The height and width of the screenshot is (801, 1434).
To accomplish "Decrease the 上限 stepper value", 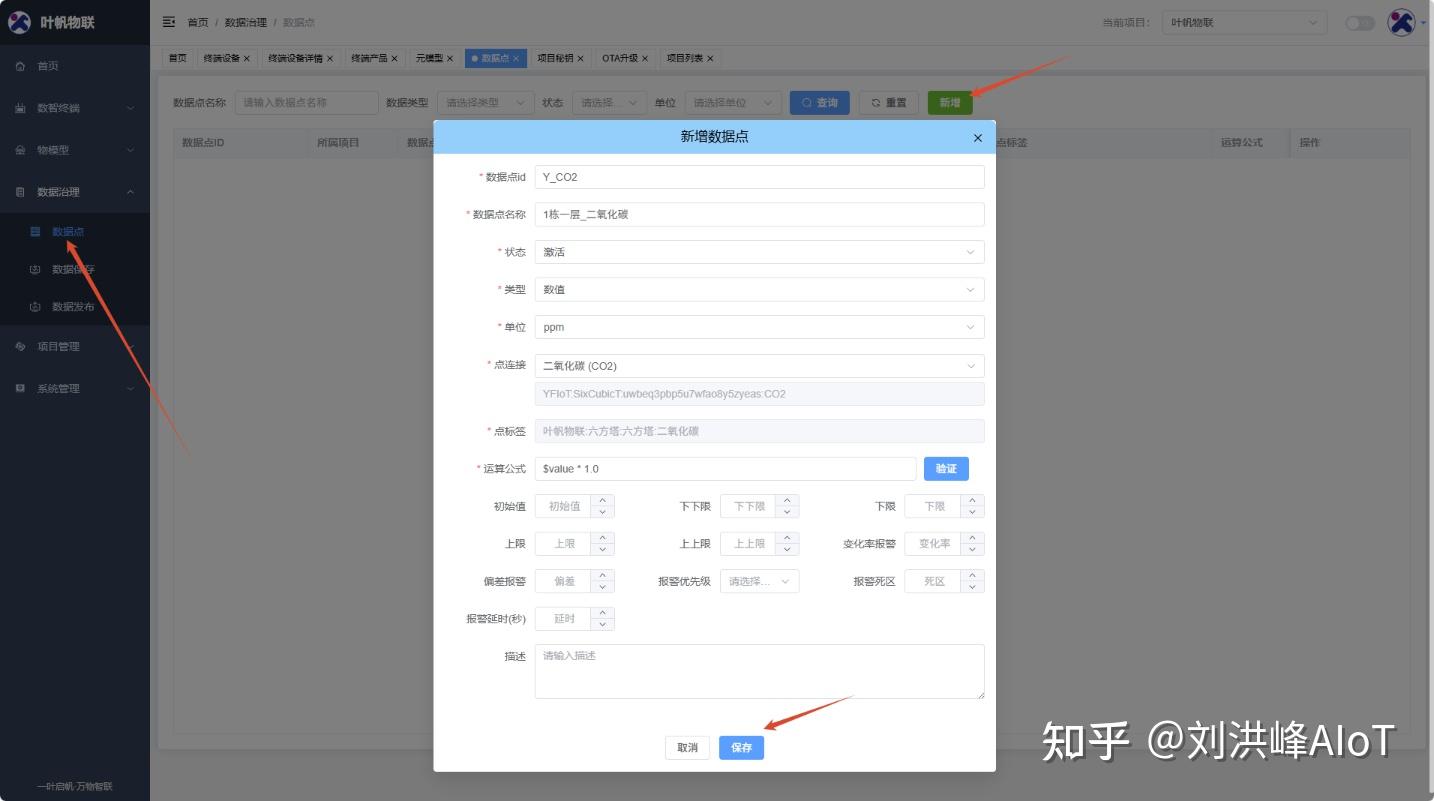I will pos(602,550).
